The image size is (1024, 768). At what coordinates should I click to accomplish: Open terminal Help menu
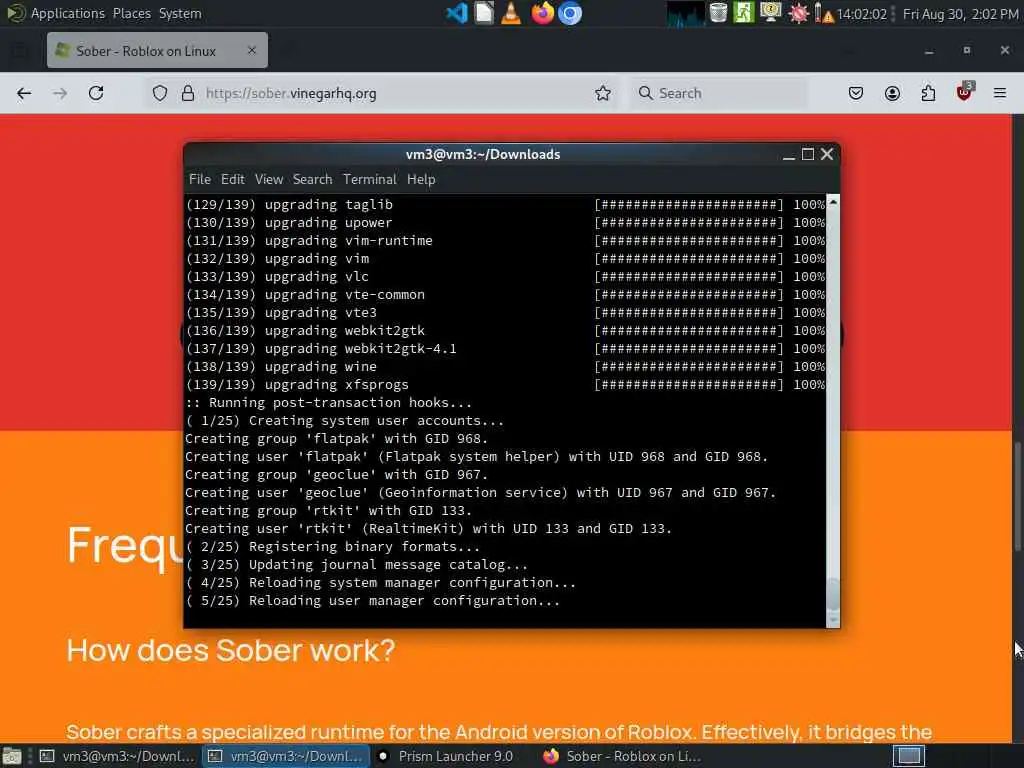point(421,179)
